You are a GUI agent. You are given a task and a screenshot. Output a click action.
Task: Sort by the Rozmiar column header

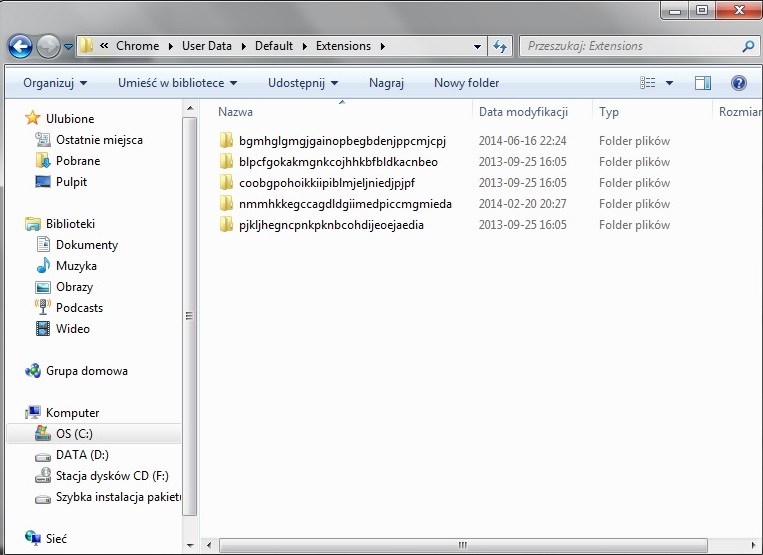pyautogui.click(x=738, y=112)
